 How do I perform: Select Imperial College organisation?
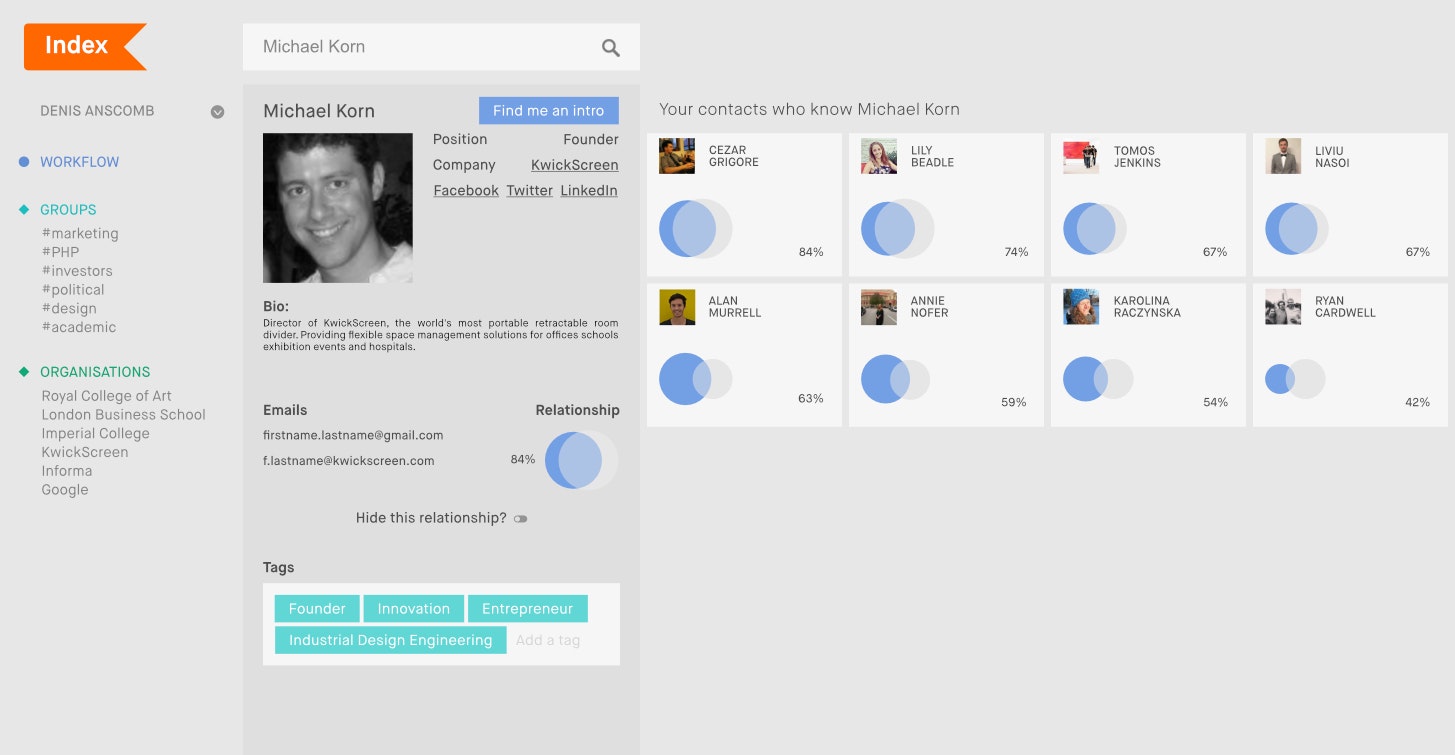[x=95, y=434]
